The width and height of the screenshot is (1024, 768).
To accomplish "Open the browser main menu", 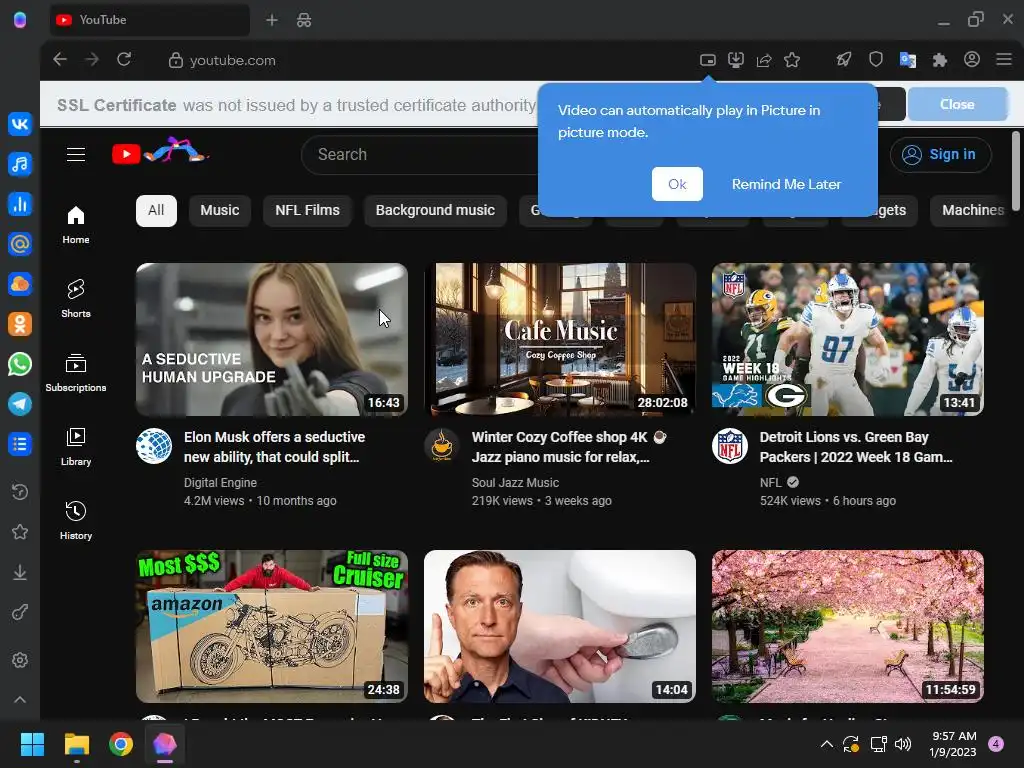I will pyautogui.click(x=1004, y=59).
